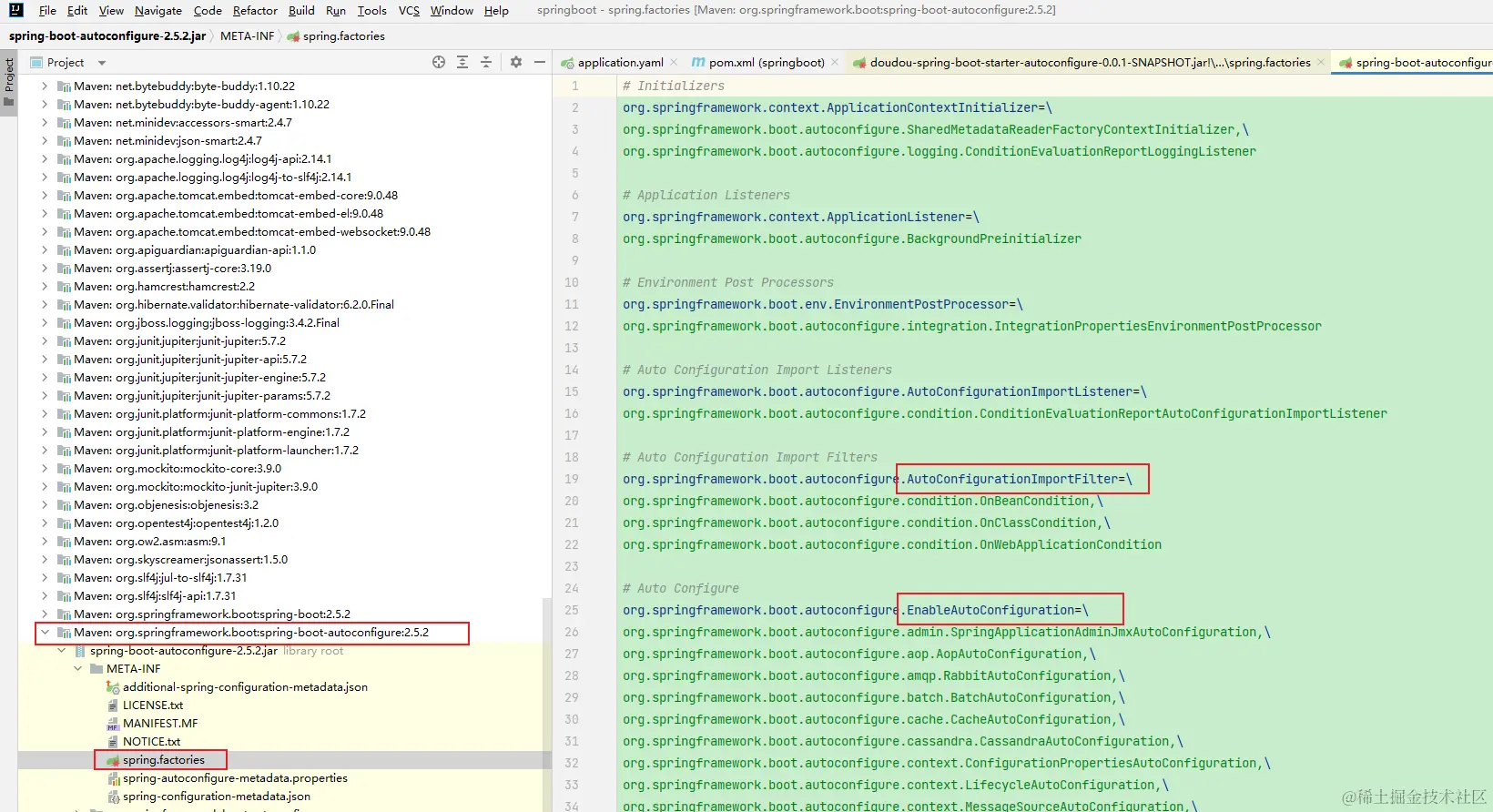This screenshot has height=812, width=1493.
Task: Click the library icon of hamcrest:2.2
Action: [x=64, y=287]
